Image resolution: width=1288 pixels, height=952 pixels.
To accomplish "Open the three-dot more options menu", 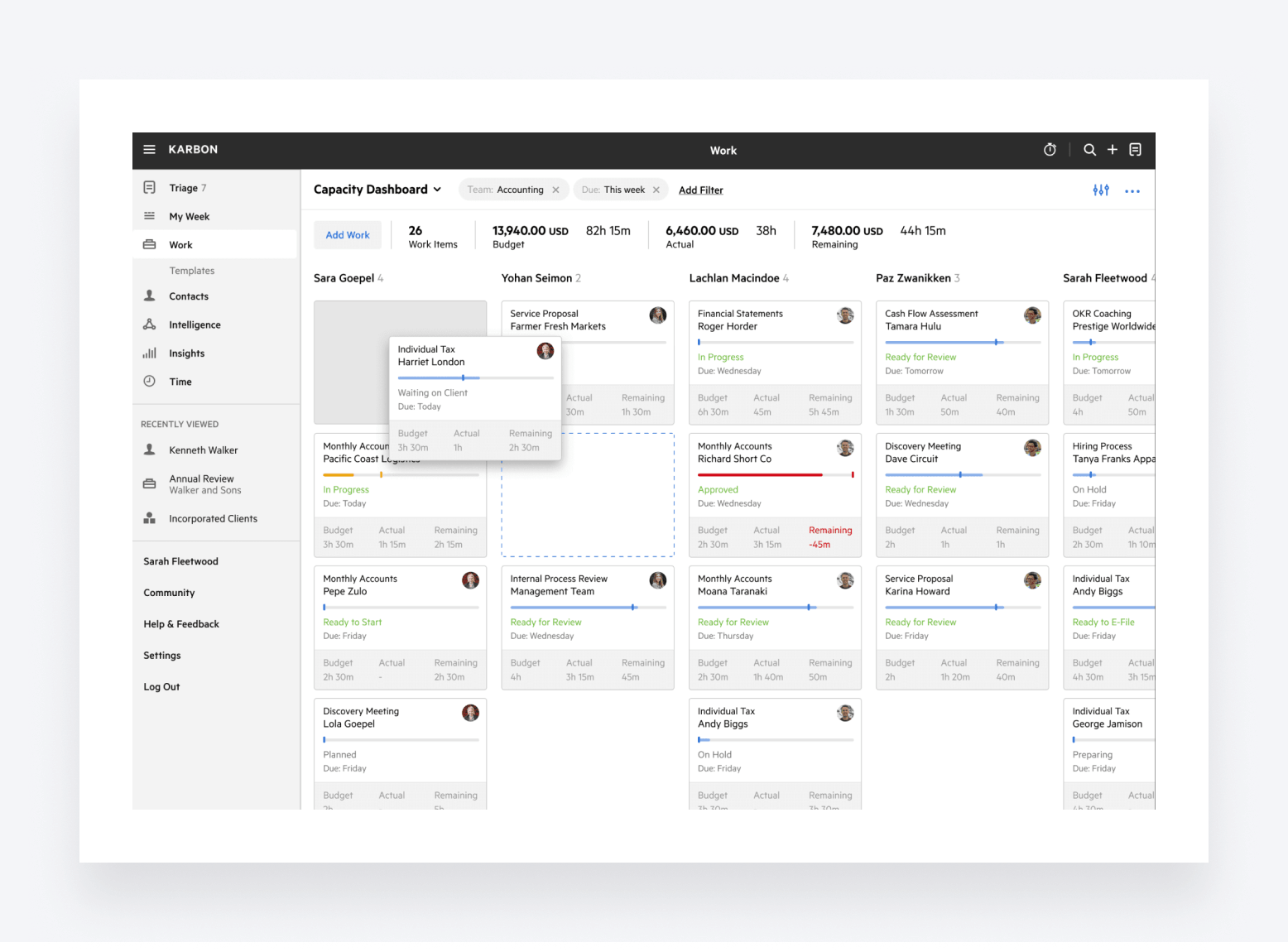I will coord(1132,191).
